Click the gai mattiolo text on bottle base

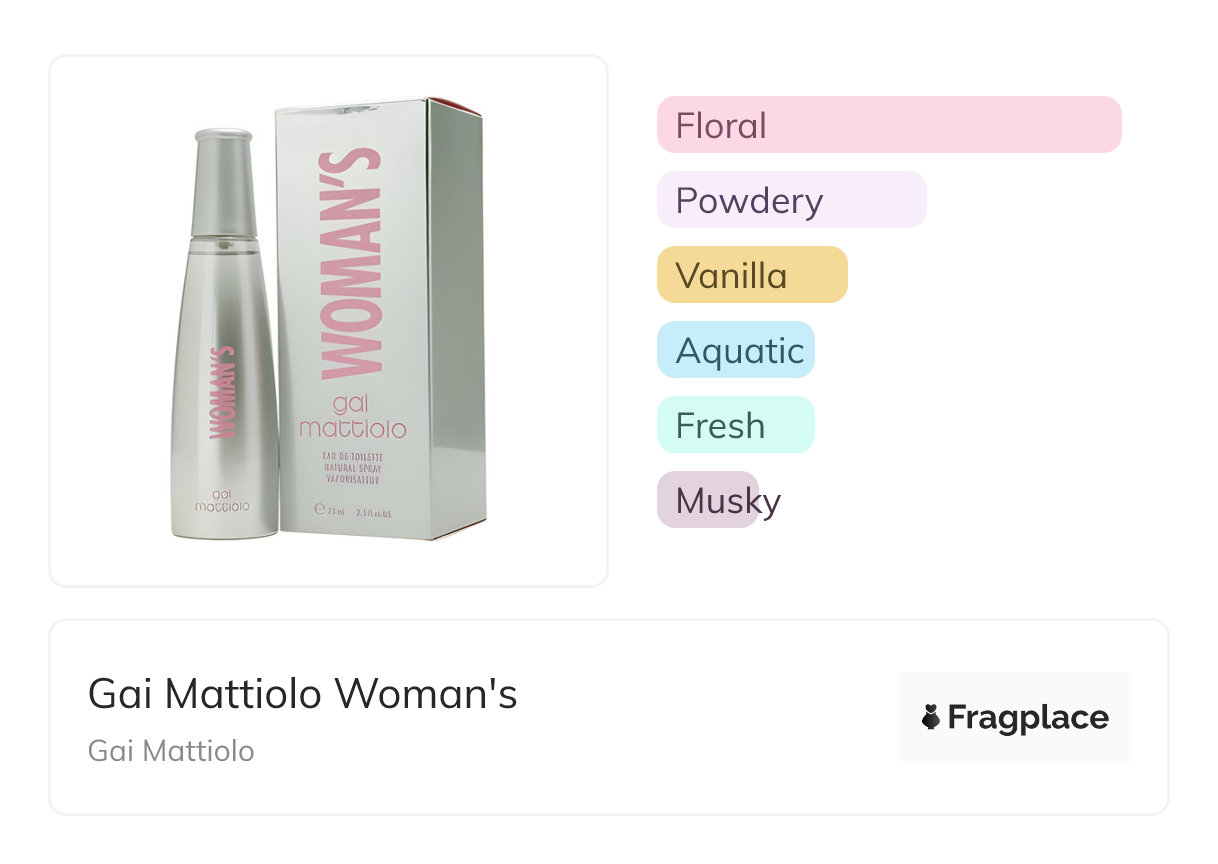[222, 500]
